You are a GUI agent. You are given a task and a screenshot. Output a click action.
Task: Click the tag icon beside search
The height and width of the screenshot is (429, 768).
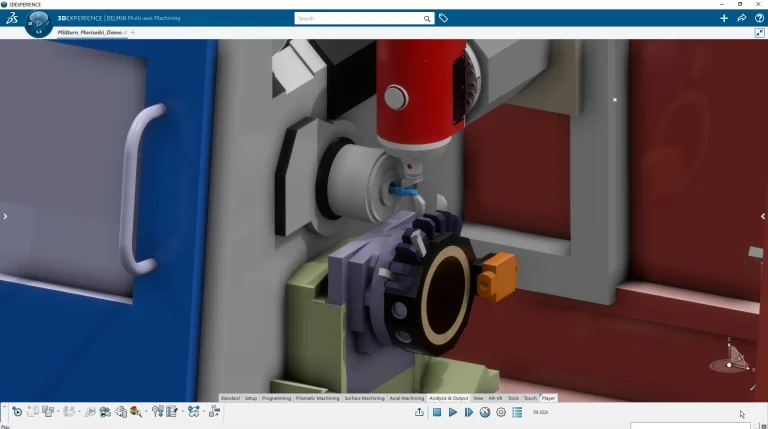(444, 18)
